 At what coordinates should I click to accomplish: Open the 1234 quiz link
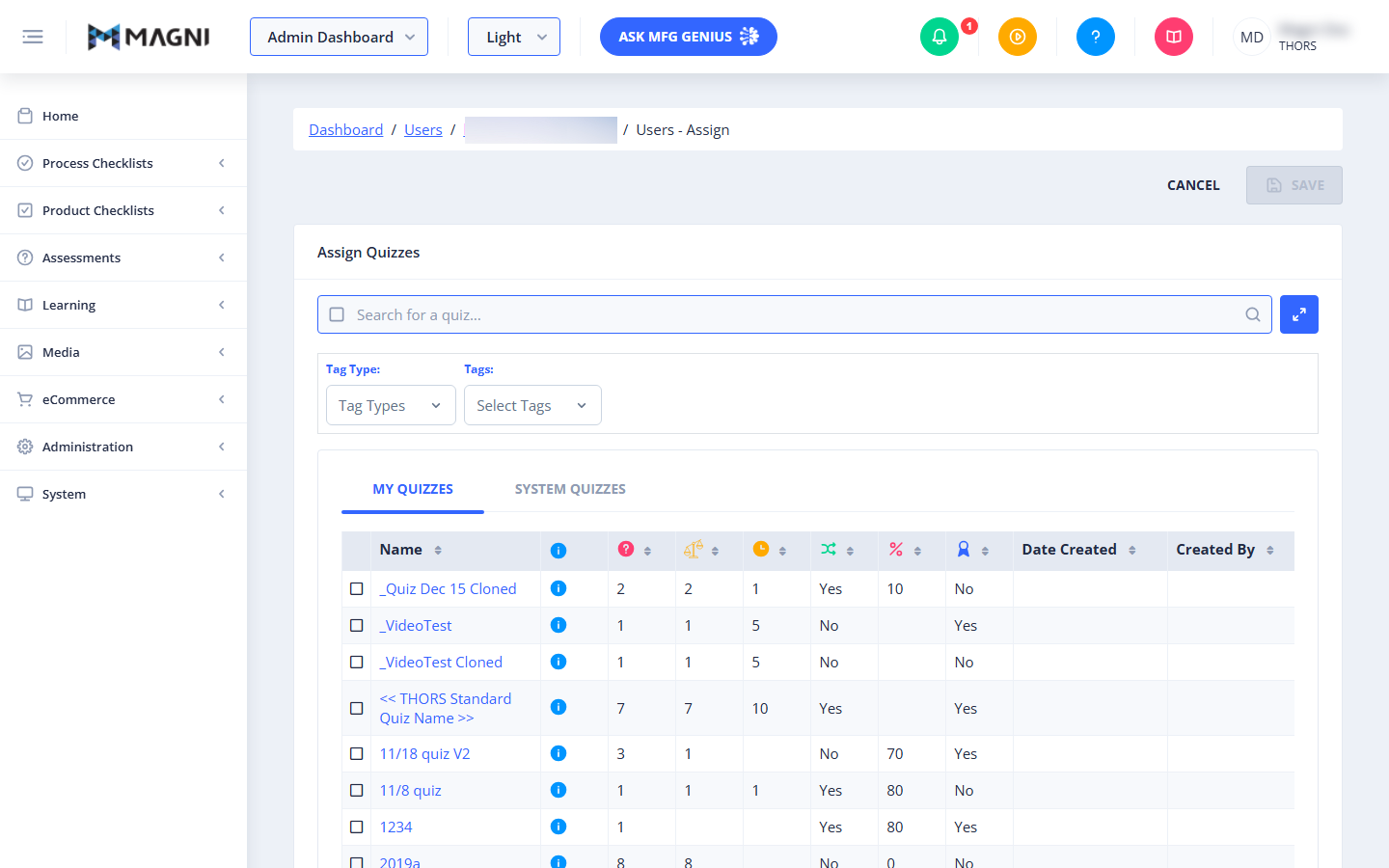395,827
